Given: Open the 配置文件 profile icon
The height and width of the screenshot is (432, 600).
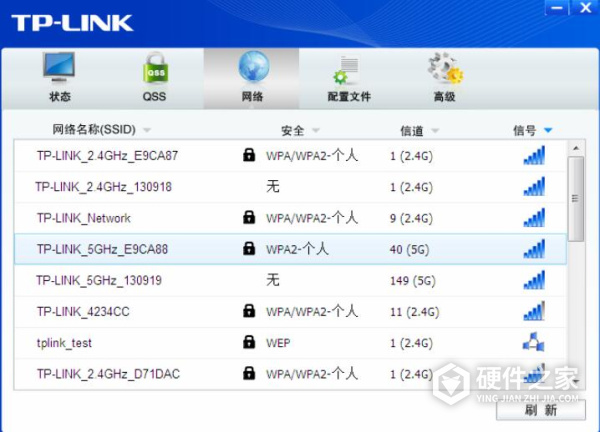Looking at the screenshot, I should click(346, 71).
